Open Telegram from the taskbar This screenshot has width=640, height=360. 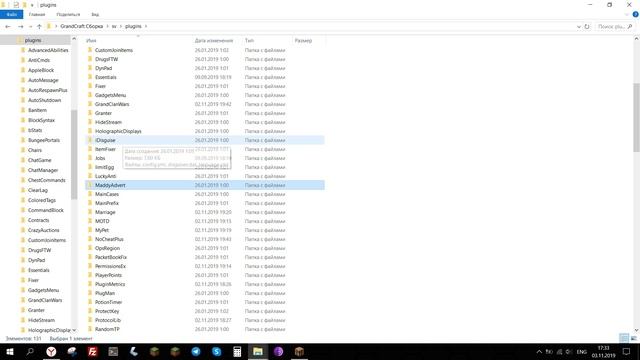196,351
